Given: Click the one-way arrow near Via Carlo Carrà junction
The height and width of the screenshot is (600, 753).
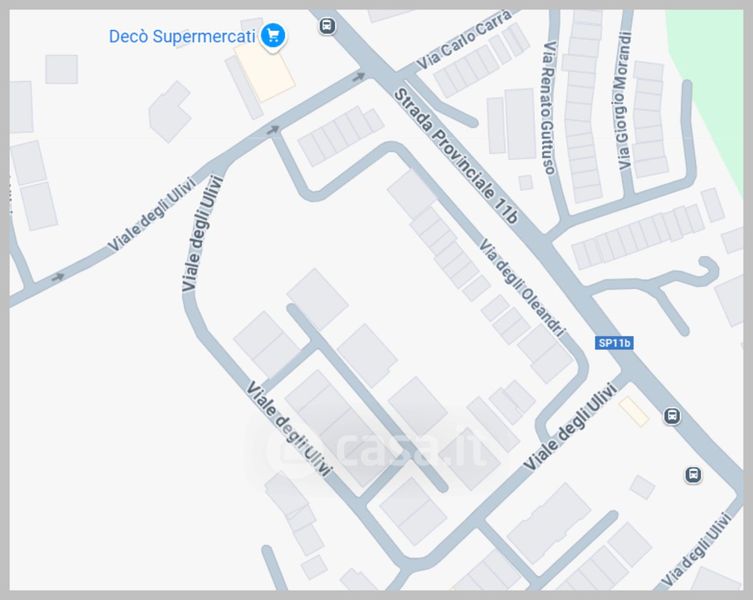Looking at the screenshot, I should coord(358,76).
